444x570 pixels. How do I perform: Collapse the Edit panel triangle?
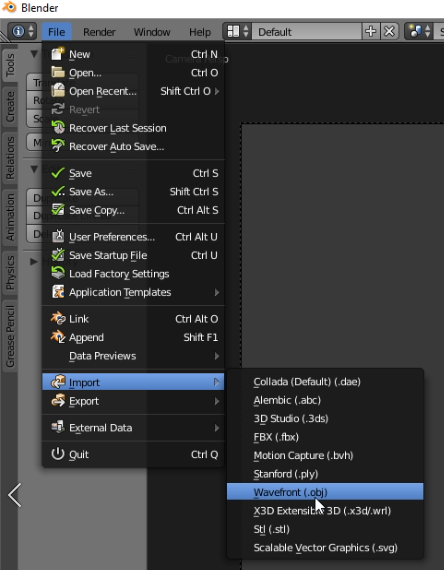(34, 169)
